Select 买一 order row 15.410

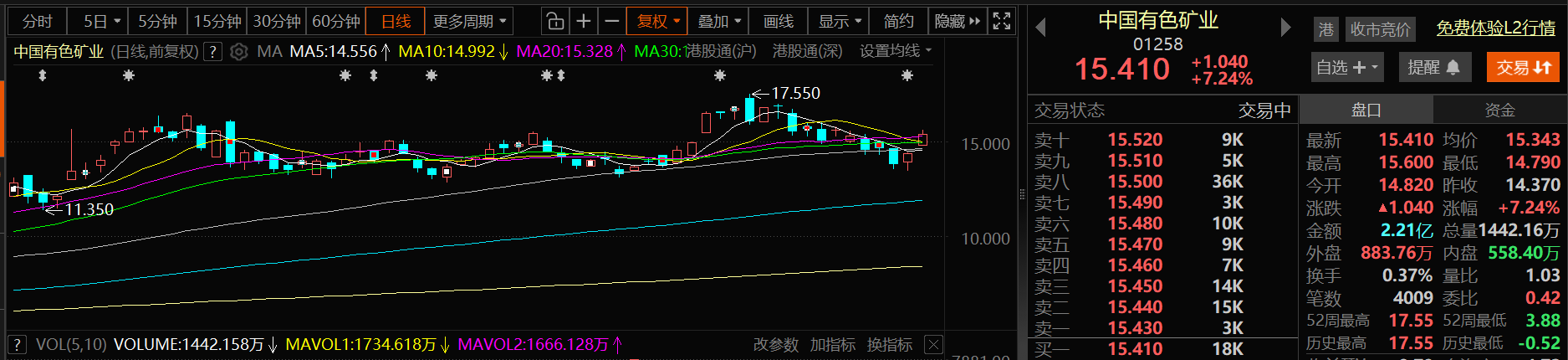click(x=1162, y=349)
